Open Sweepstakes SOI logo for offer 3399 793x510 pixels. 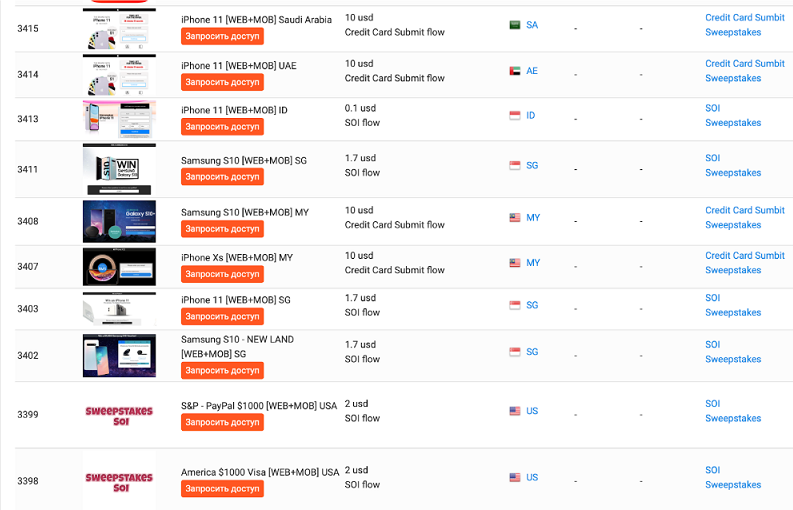pos(119,415)
